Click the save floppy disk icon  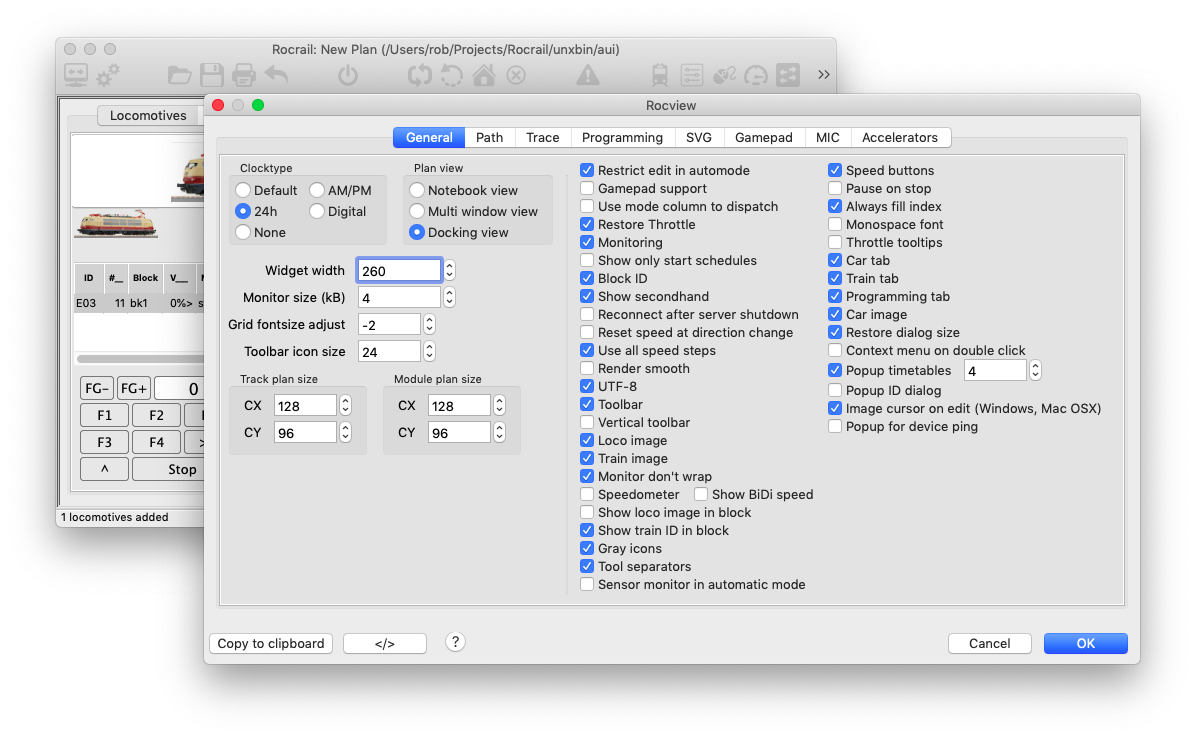tap(211, 75)
